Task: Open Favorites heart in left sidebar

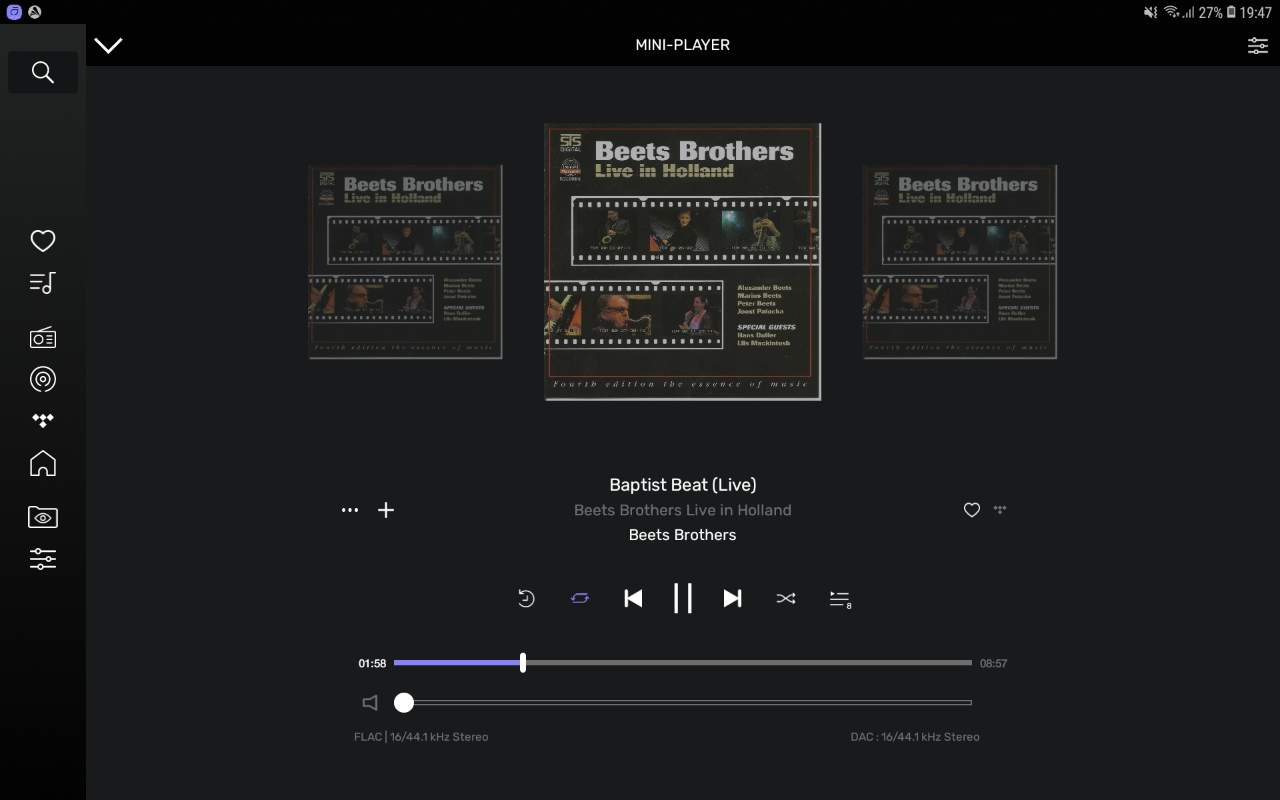Action: [x=42, y=241]
